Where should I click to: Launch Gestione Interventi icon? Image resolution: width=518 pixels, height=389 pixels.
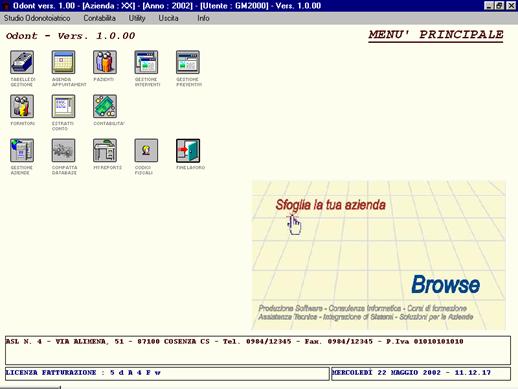click(146, 62)
